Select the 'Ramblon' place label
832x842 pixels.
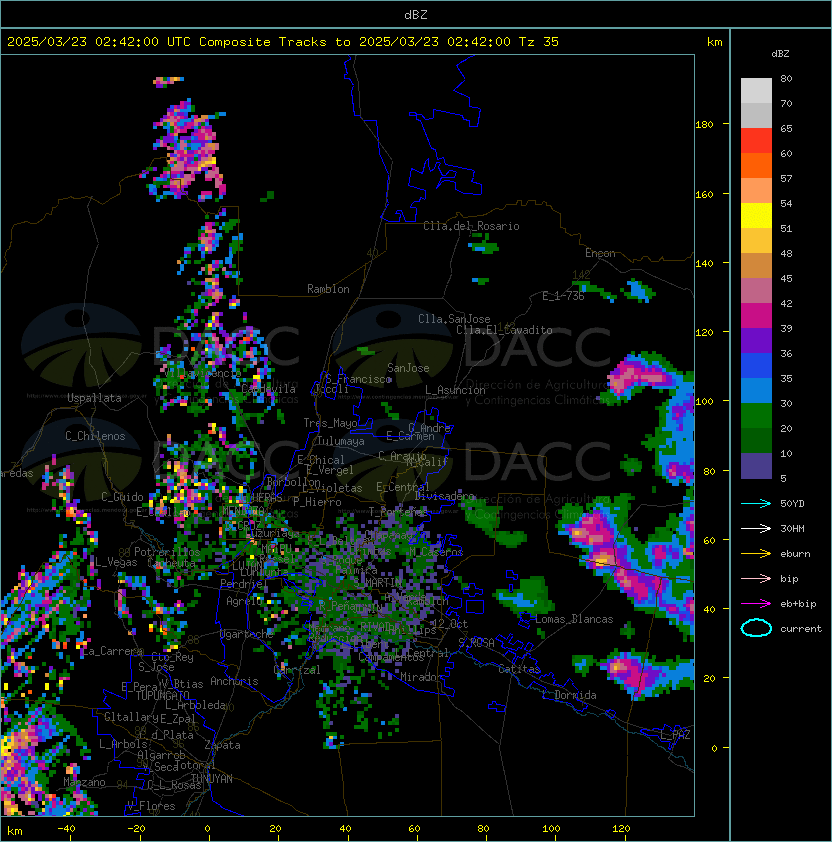click(328, 289)
